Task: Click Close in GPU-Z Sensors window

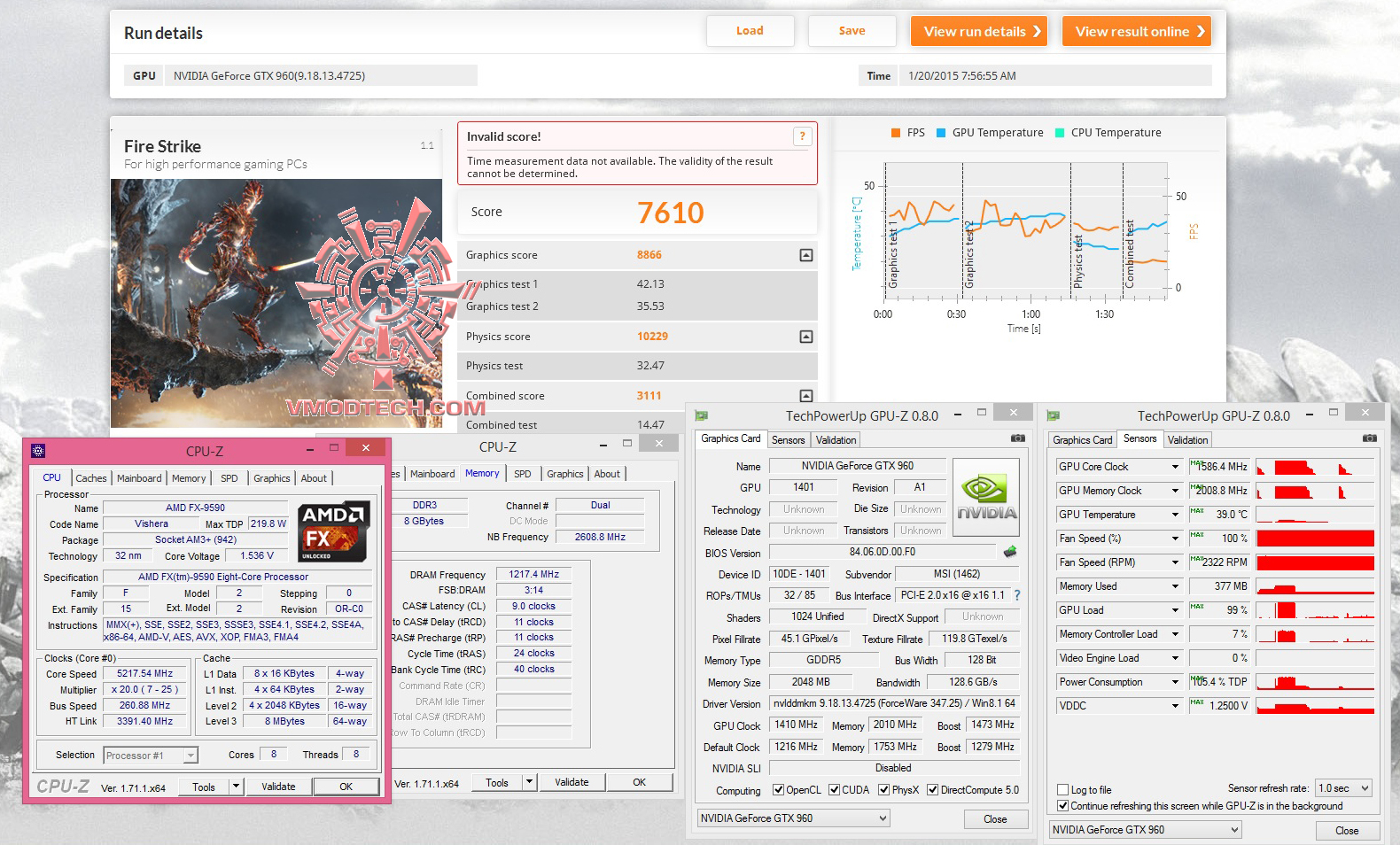Action: (x=1347, y=831)
